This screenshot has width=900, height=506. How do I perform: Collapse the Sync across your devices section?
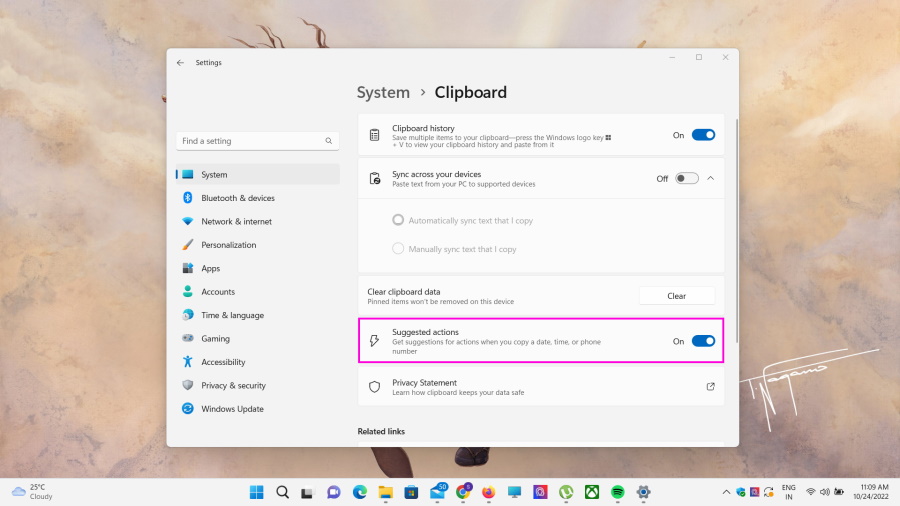coord(711,178)
